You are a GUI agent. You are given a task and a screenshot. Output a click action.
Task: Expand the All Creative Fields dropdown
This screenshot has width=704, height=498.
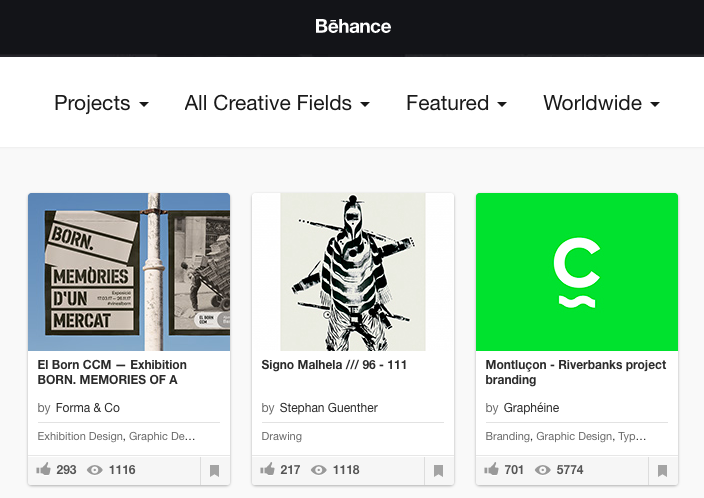click(x=277, y=103)
